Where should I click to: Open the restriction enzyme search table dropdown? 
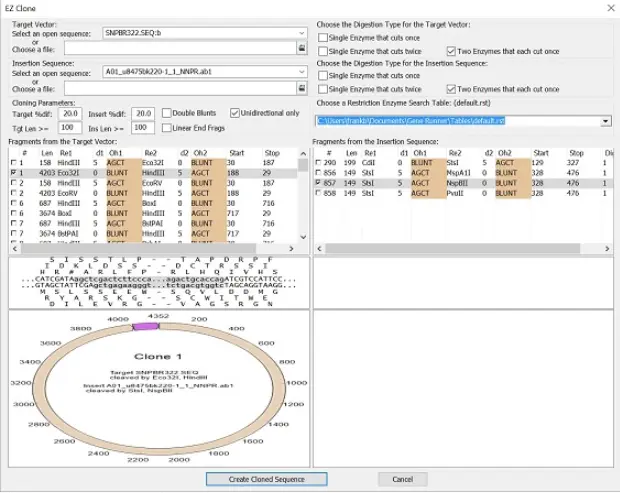[x=606, y=121]
